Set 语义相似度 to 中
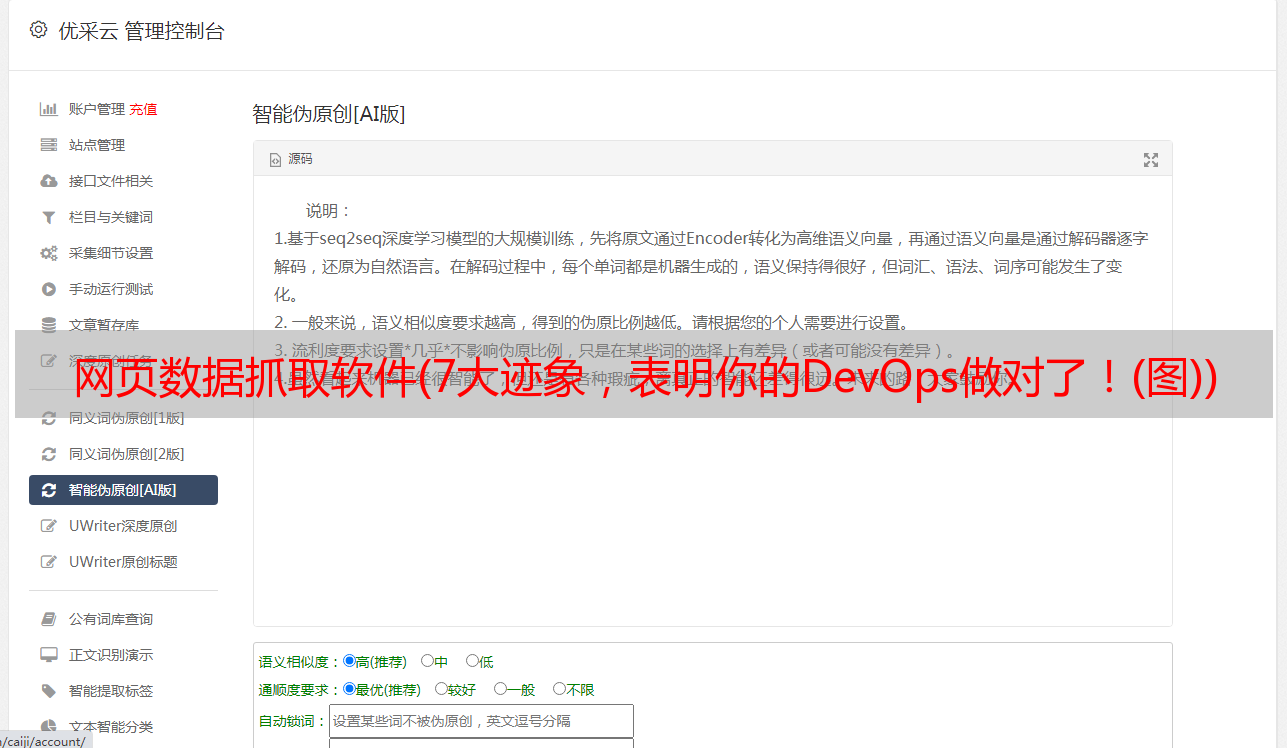 coord(427,661)
